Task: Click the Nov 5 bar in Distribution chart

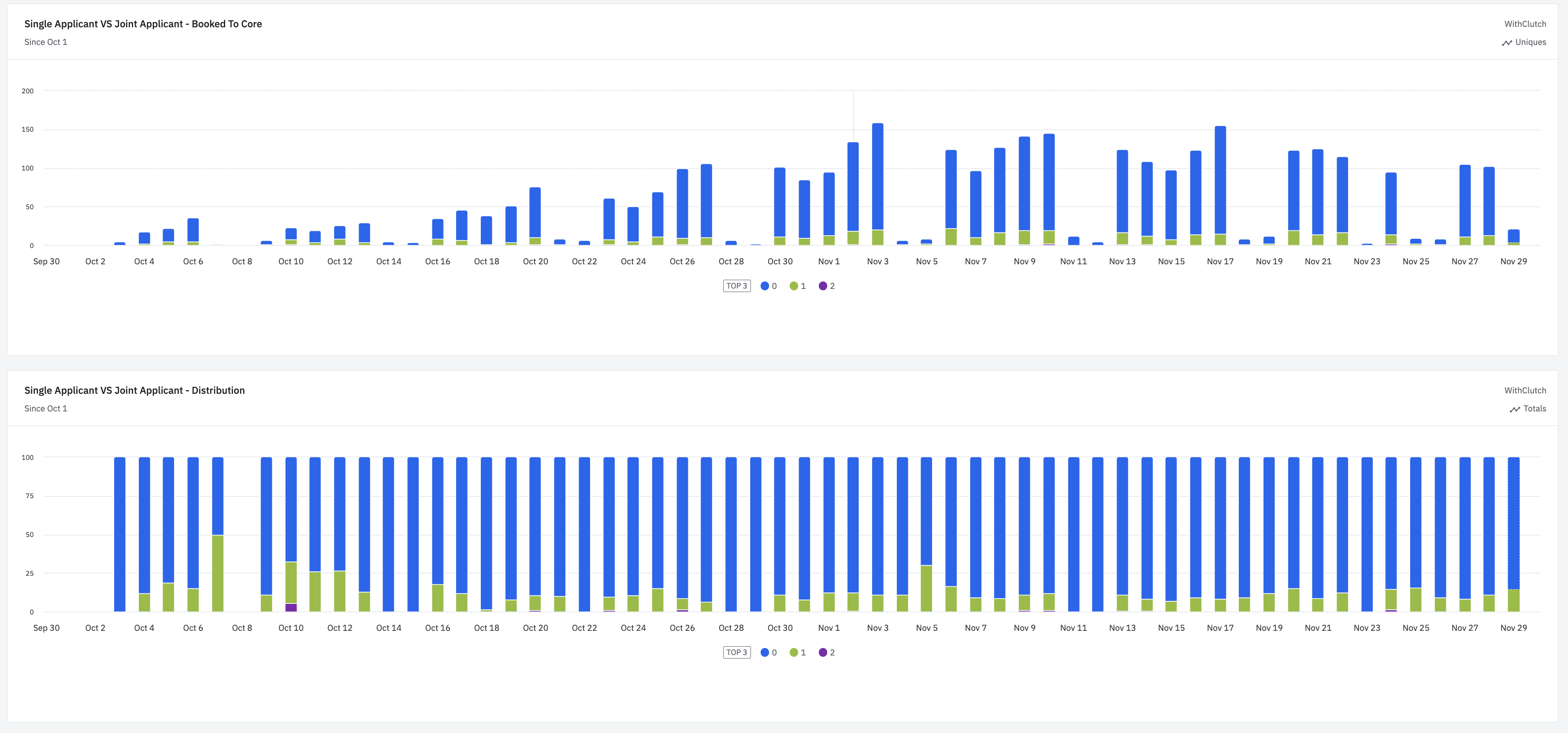Action: point(926,517)
